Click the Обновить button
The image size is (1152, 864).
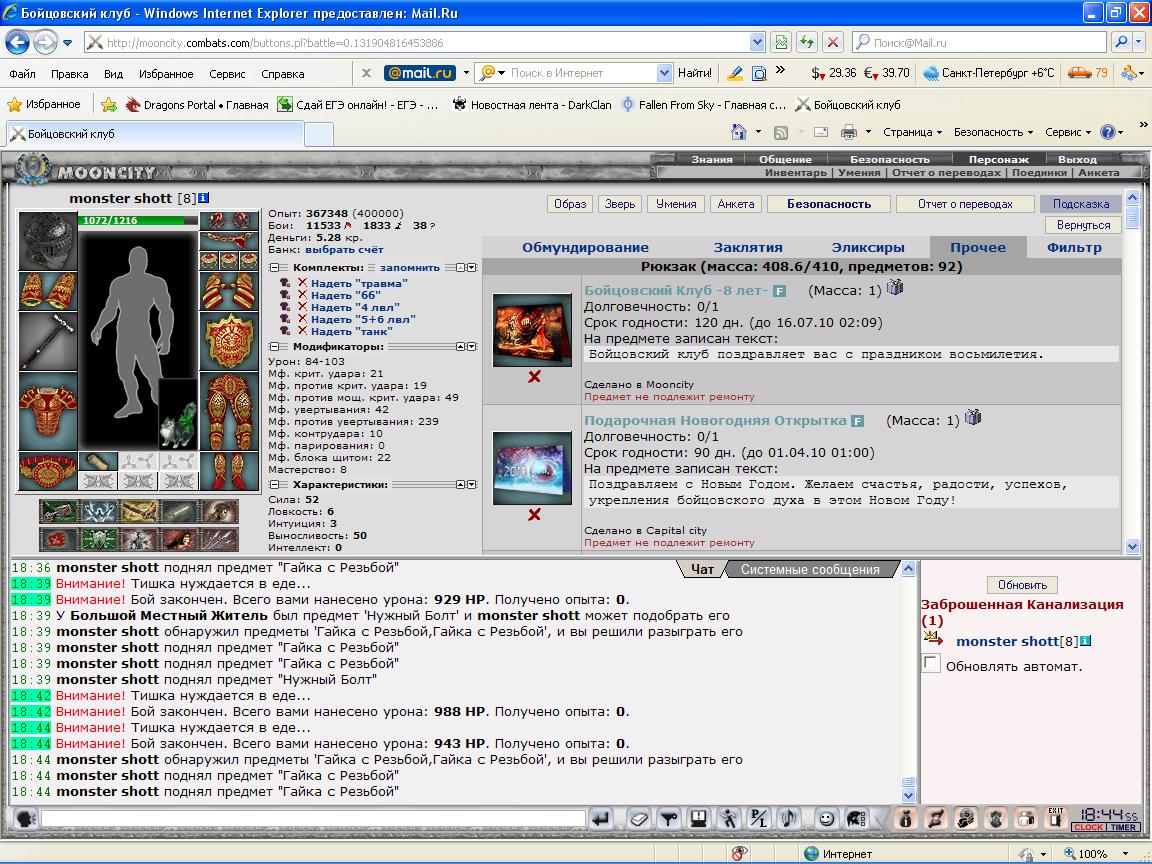click(1022, 585)
